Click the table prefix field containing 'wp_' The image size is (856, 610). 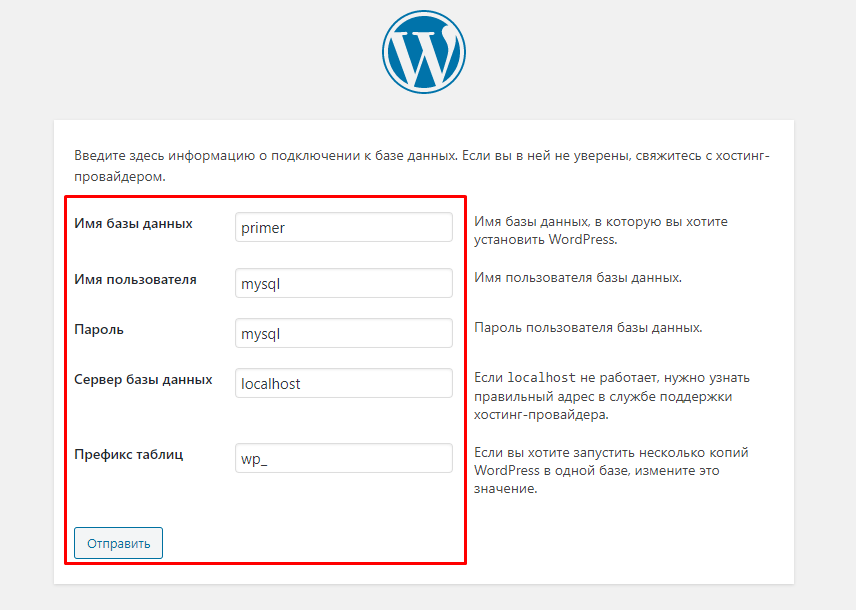[x=343, y=458]
